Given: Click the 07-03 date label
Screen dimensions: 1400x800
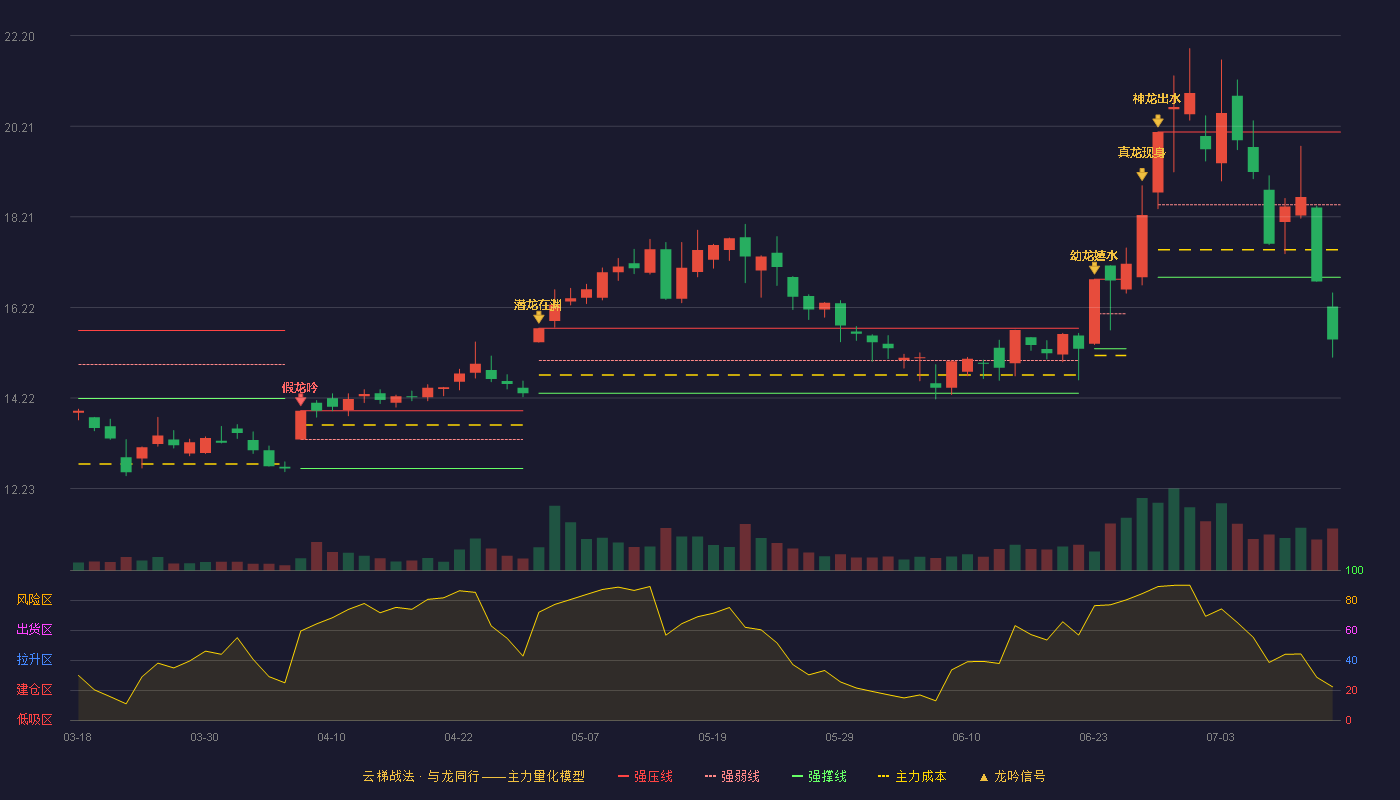Looking at the screenshot, I should coord(1220,737).
